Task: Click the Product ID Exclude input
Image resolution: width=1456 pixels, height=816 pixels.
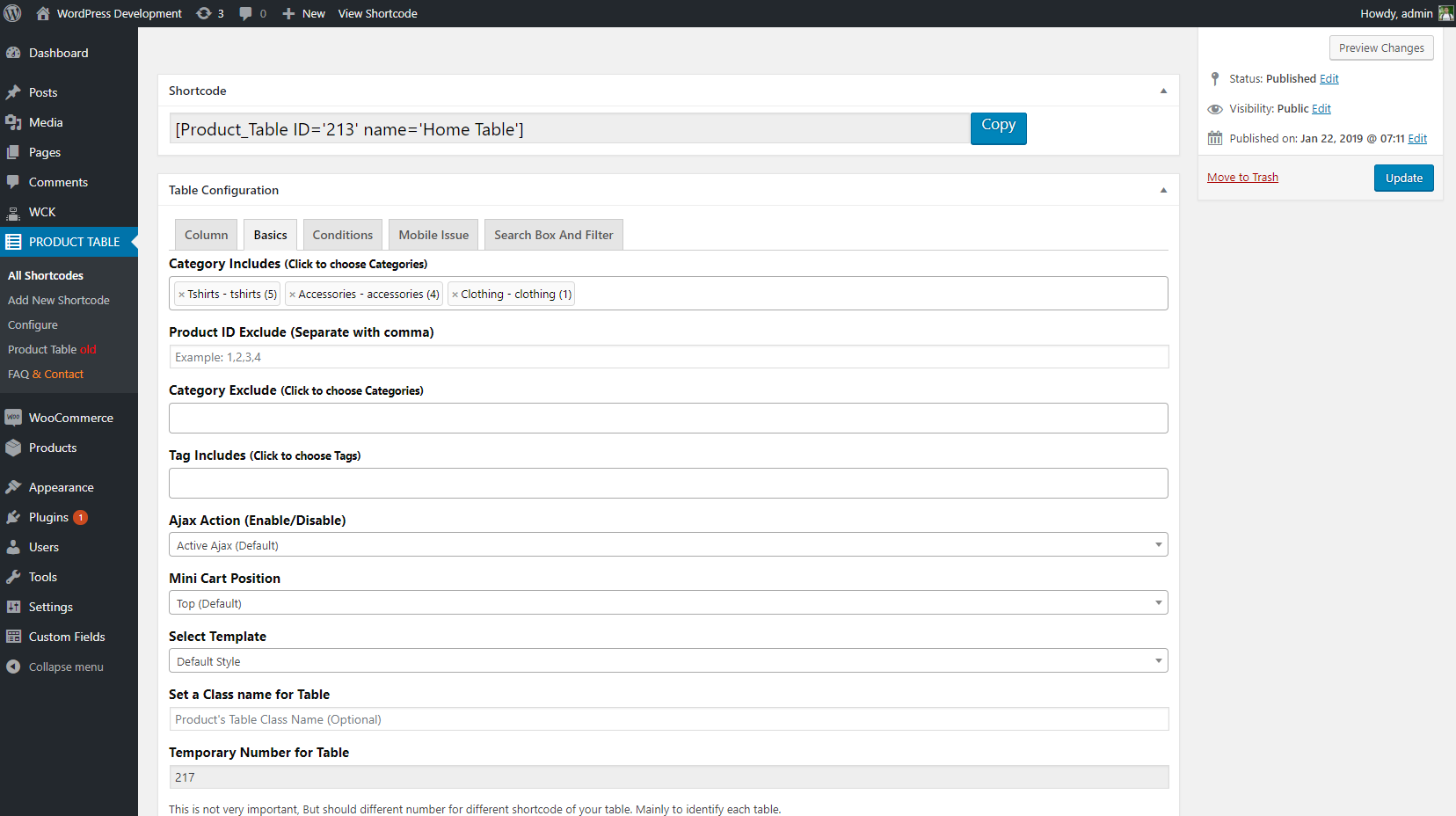Action: click(x=668, y=357)
